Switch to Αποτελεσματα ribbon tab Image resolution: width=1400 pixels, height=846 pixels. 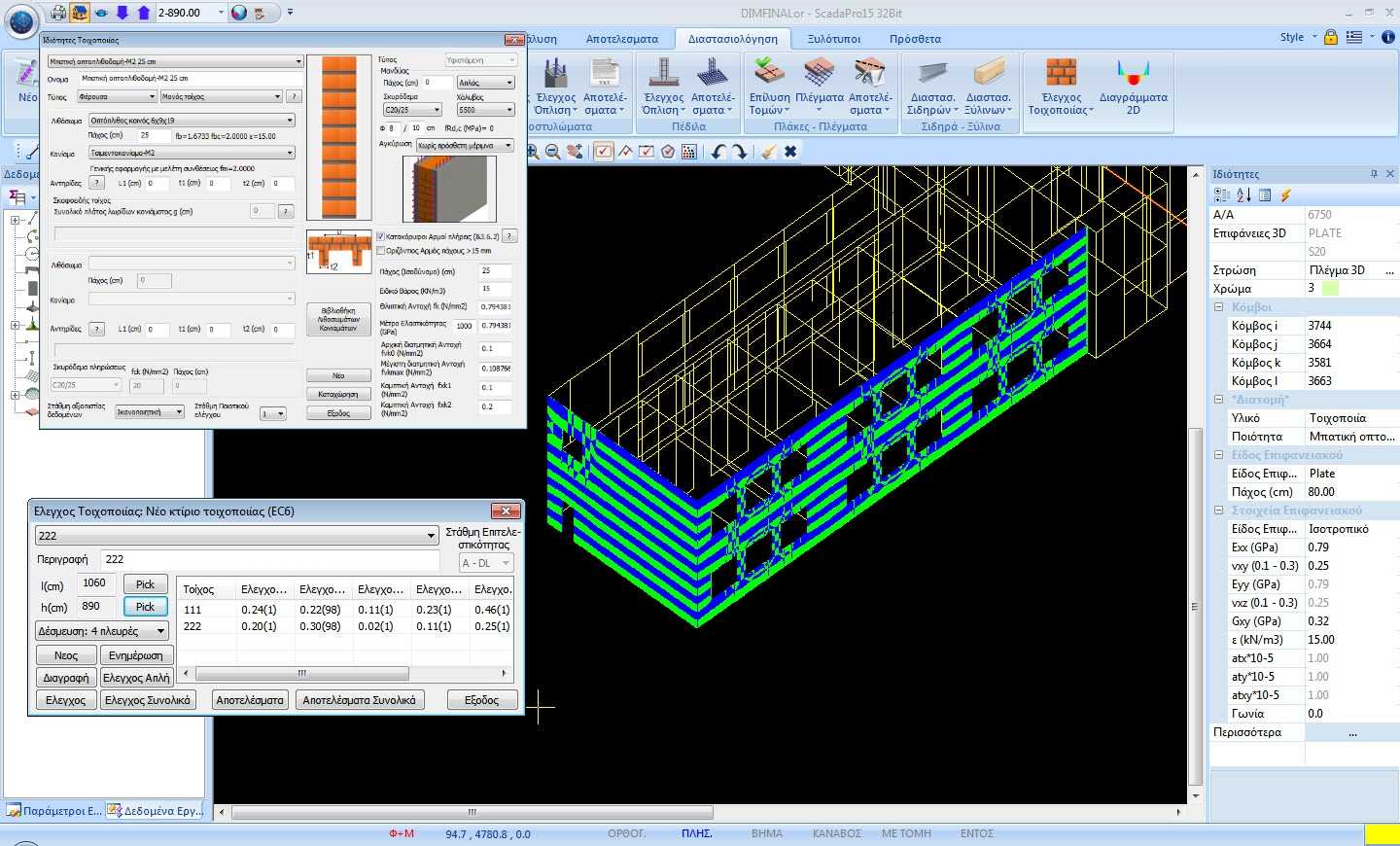tap(621, 39)
